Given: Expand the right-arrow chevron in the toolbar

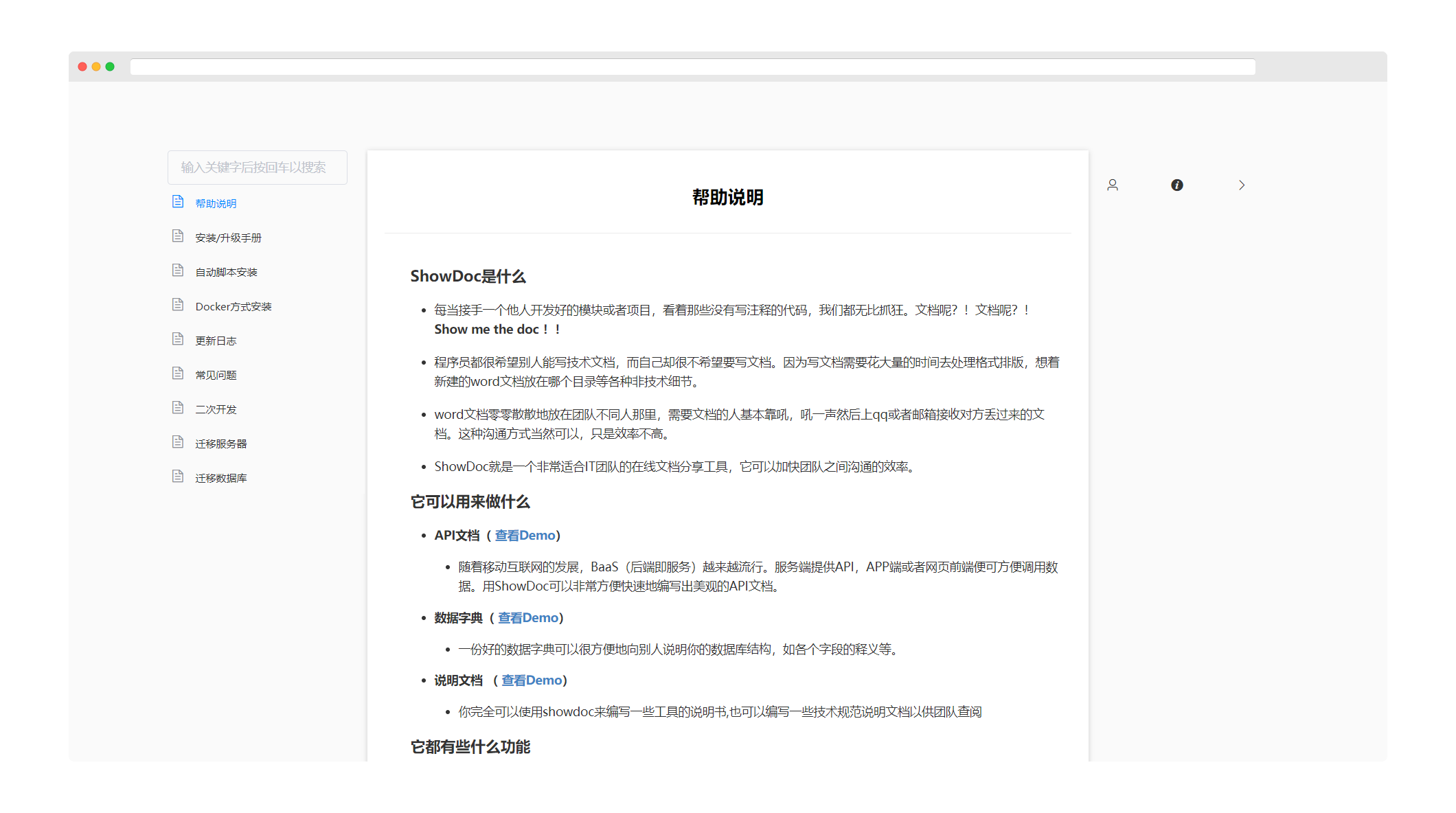Looking at the screenshot, I should [1242, 185].
